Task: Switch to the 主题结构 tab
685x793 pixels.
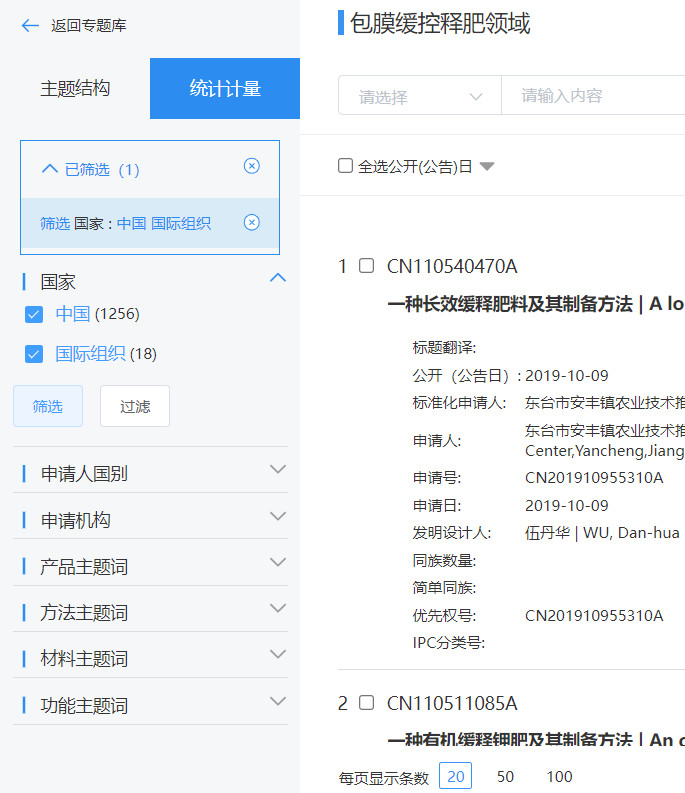Action: [75, 89]
